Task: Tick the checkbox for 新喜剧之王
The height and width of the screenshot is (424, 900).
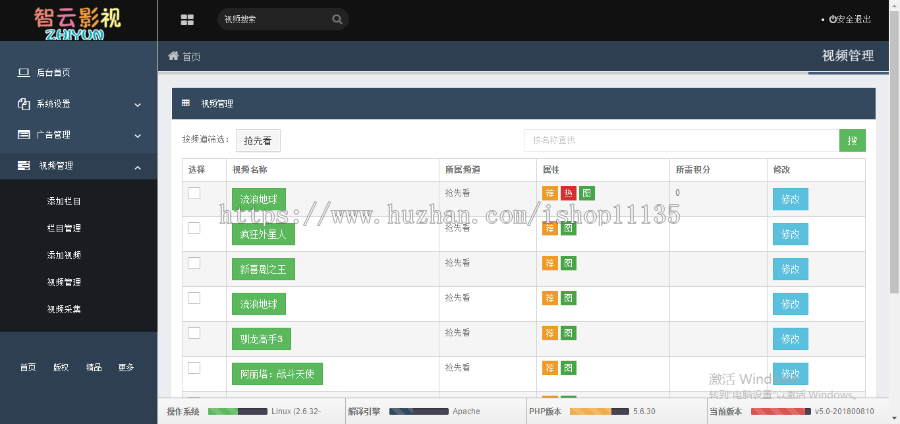Action: pyautogui.click(x=194, y=263)
